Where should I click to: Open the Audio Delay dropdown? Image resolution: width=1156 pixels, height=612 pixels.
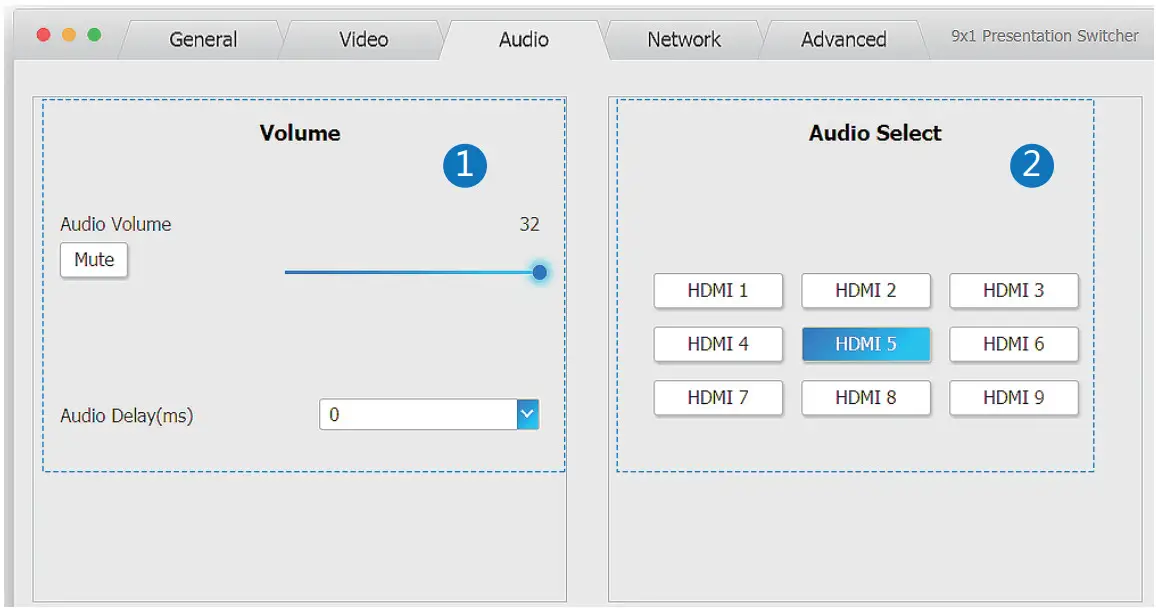click(x=529, y=413)
